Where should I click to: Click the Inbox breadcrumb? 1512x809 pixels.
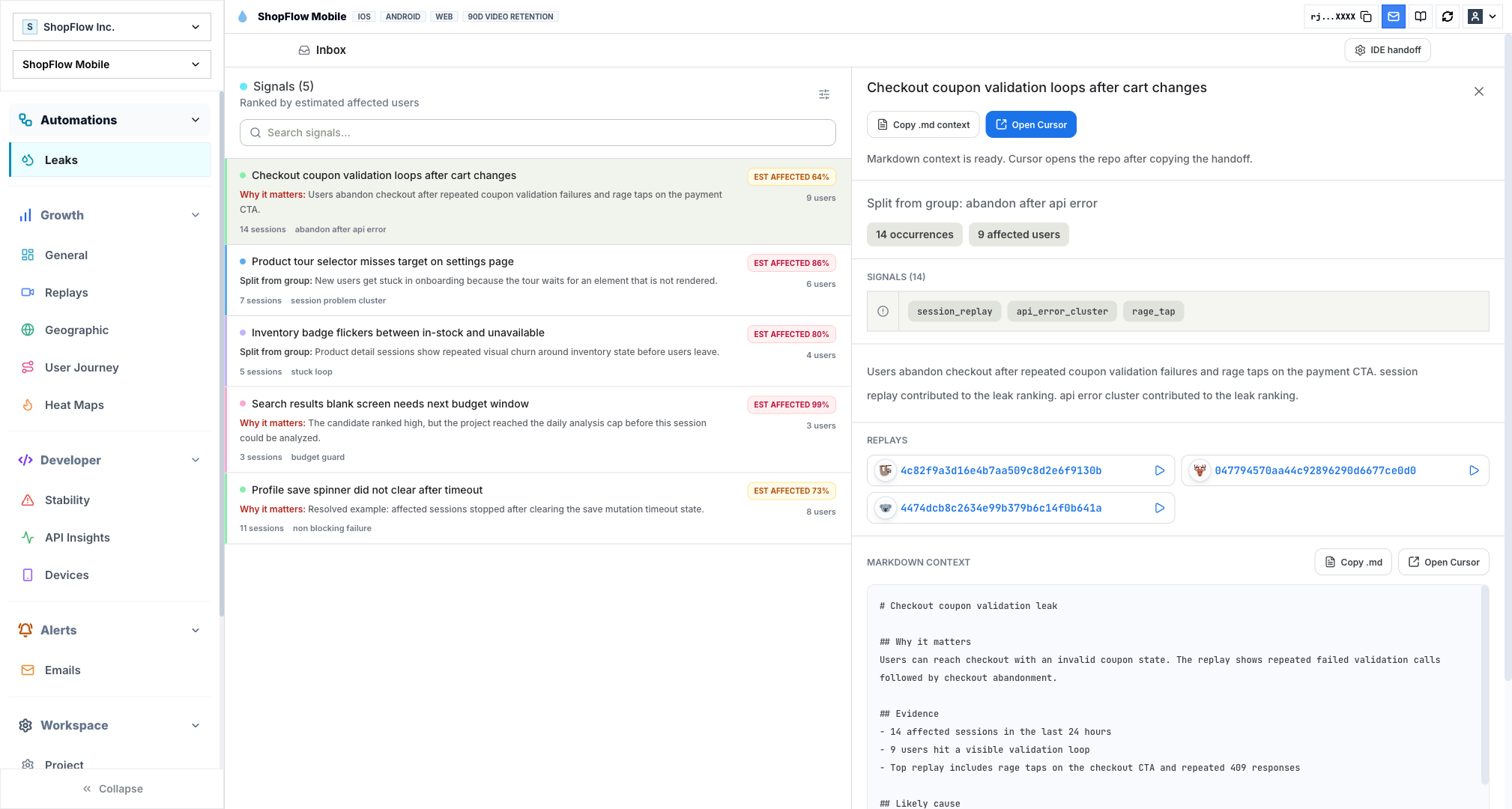click(x=322, y=50)
